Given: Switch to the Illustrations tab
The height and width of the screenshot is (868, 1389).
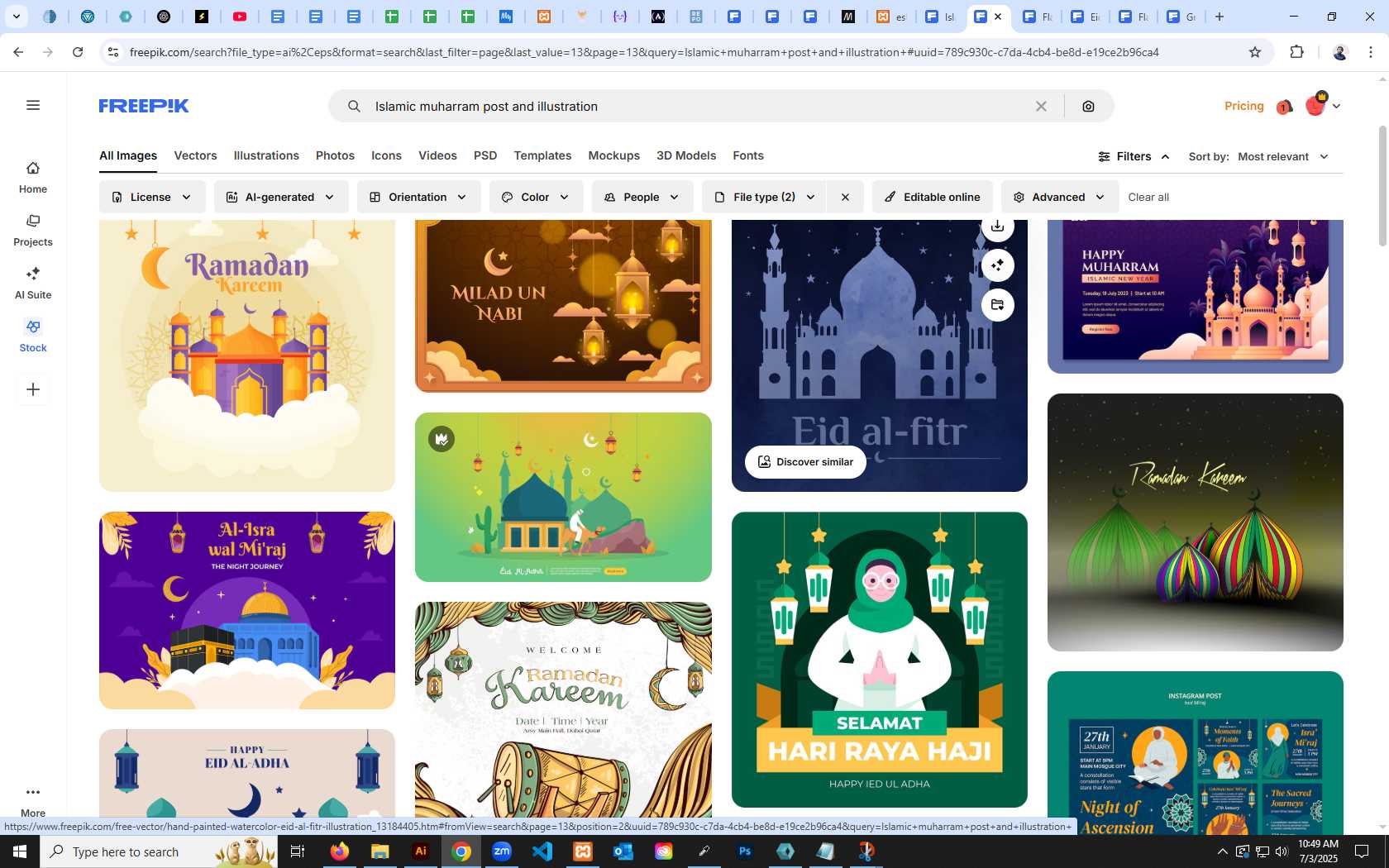Looking at the screenshot, I should pos(266,155).
